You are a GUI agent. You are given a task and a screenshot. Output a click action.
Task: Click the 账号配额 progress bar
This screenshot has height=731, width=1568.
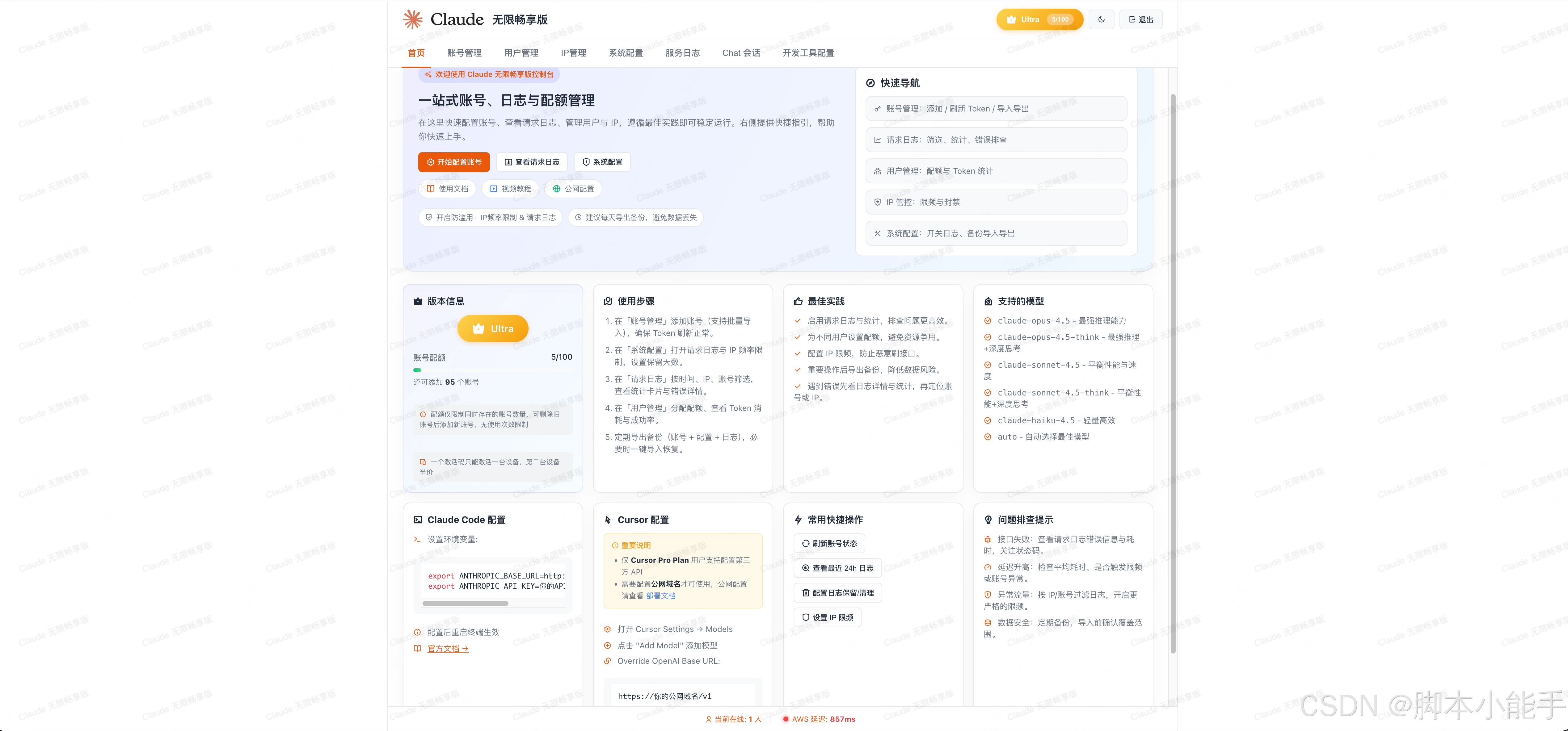[x=493, y=370]
